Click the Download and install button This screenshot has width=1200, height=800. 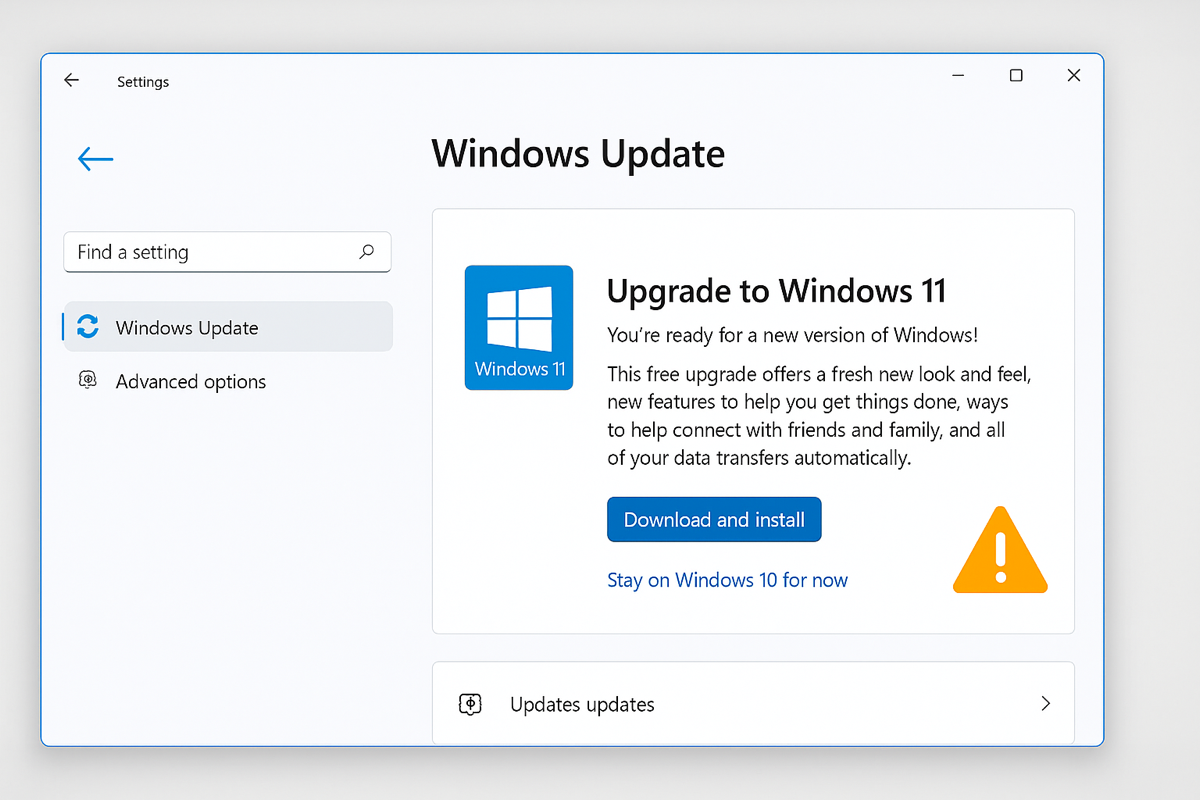(x=714, y=520)
